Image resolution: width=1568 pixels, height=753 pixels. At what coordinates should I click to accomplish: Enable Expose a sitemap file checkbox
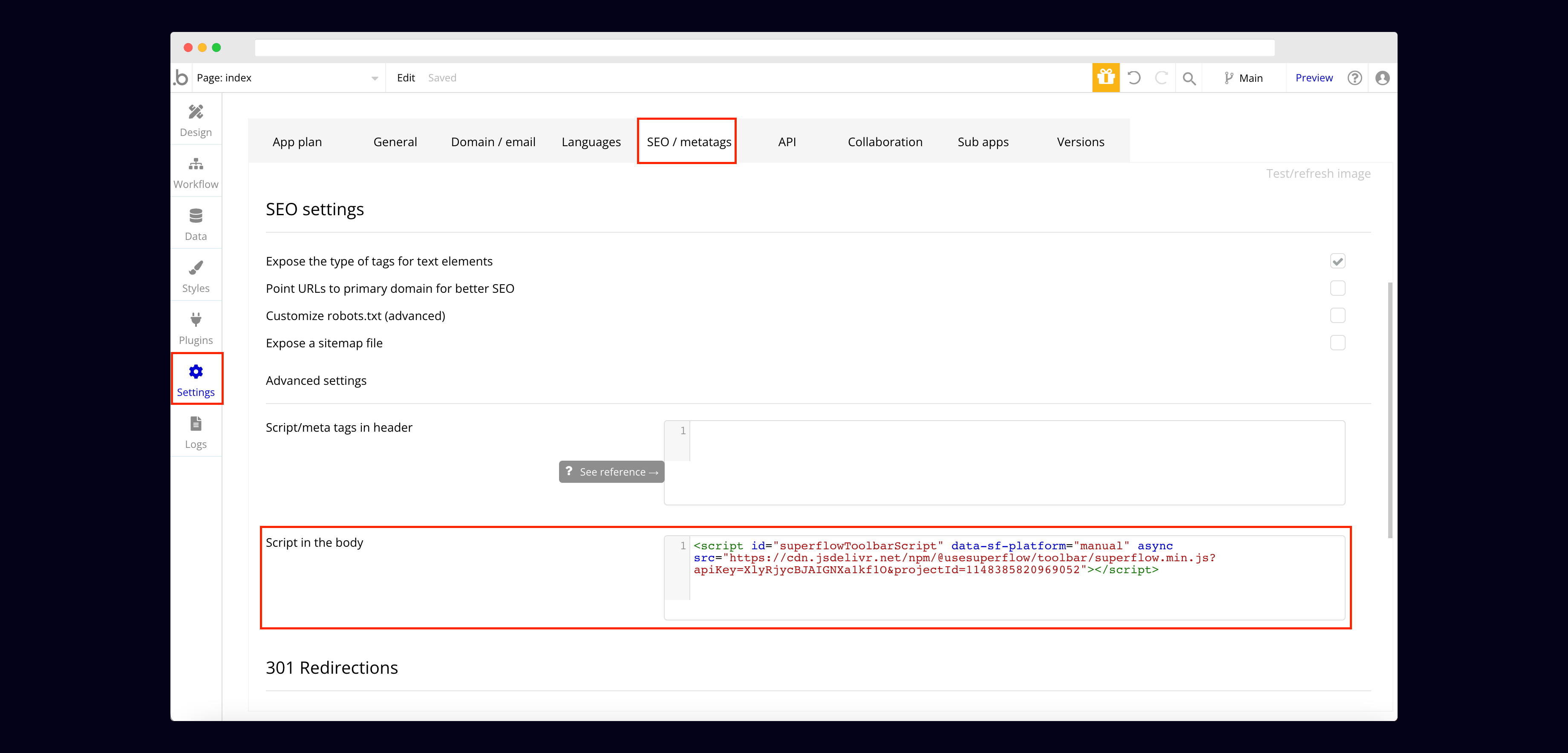point(1337,343)
